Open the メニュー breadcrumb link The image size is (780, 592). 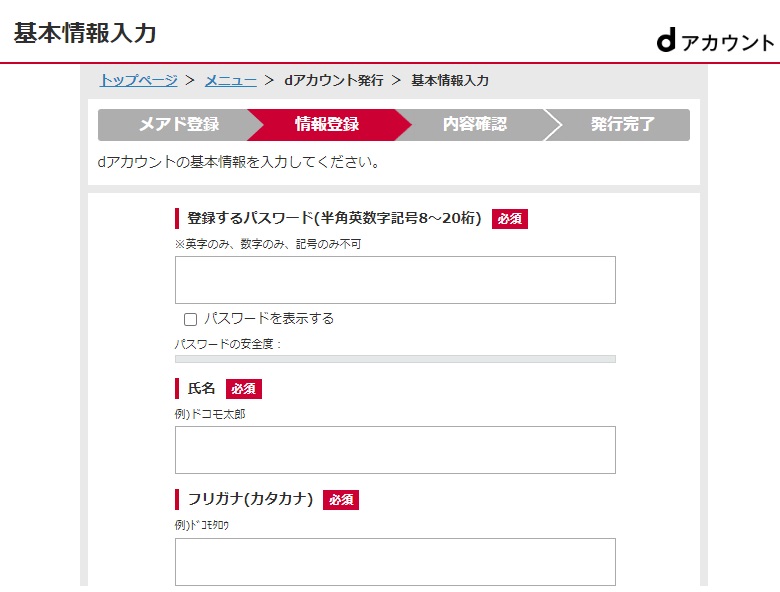(231, 80)
